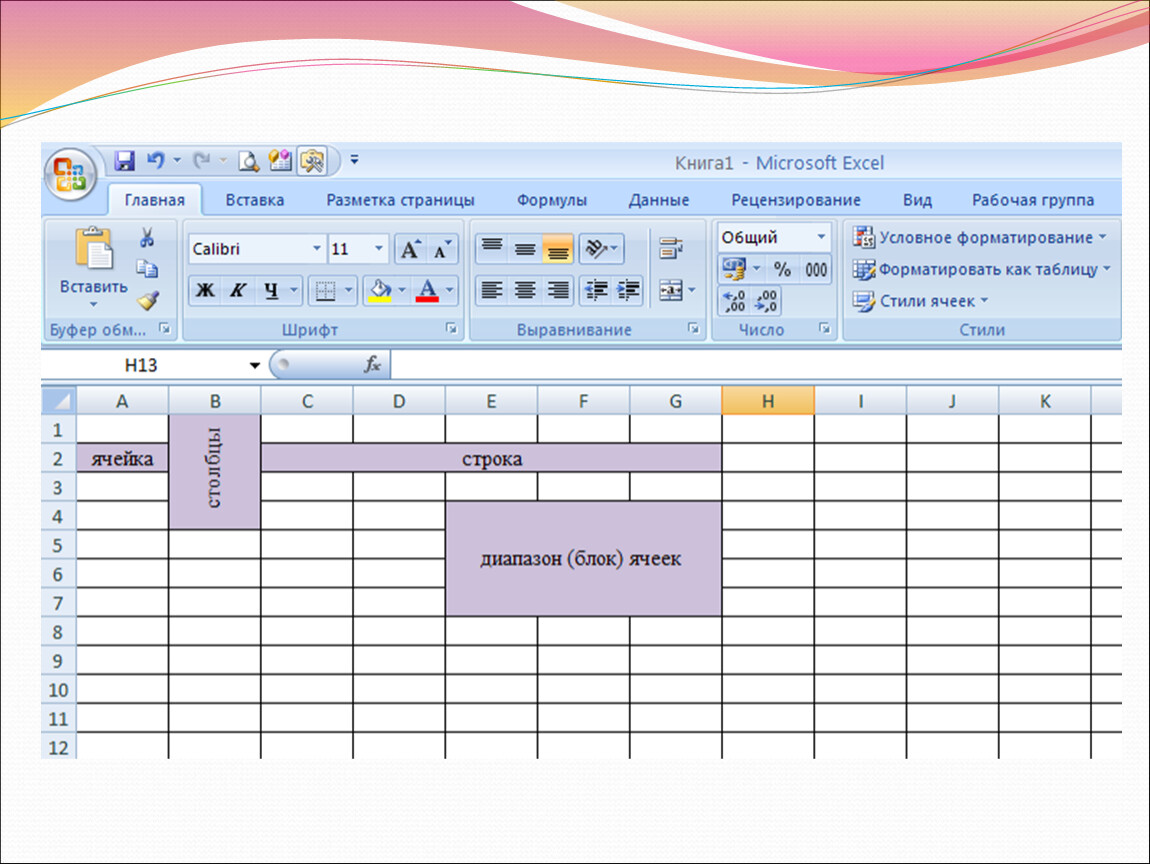Decrease decimal places
Viewport: 1150px width, 864px height.
tap(766, 301)
